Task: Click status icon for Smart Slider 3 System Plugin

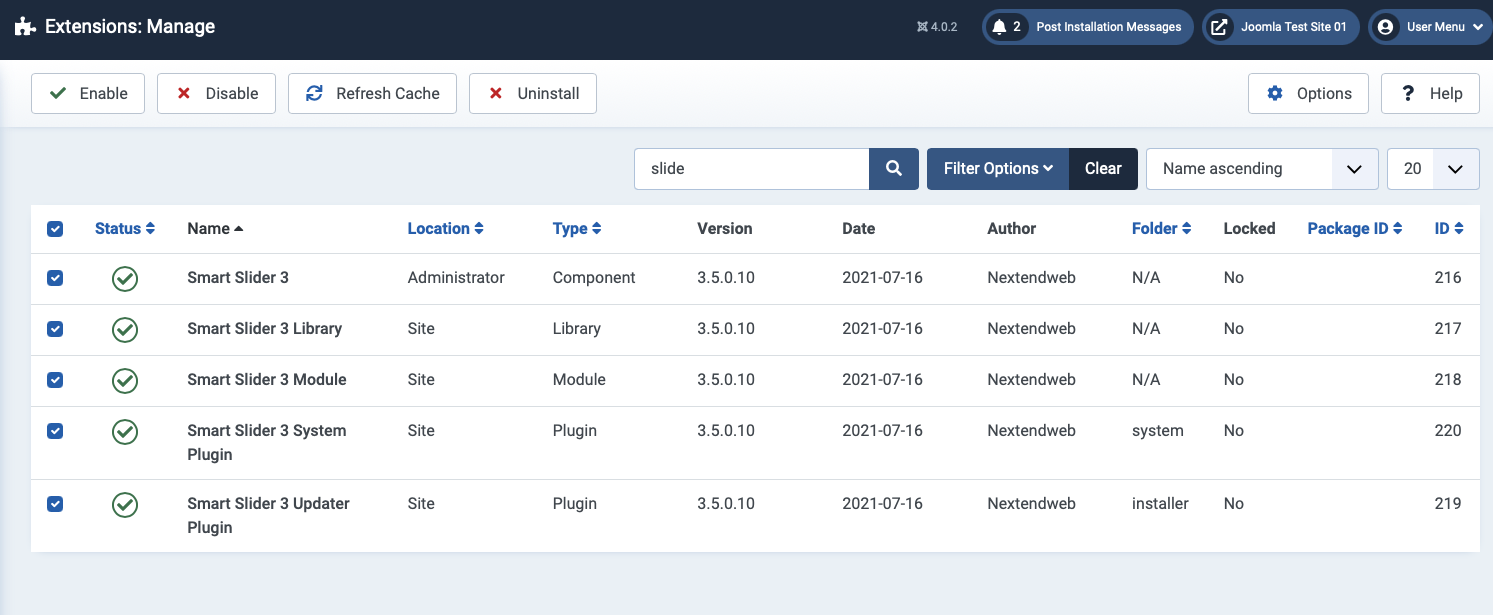Action: coord(125,431)
